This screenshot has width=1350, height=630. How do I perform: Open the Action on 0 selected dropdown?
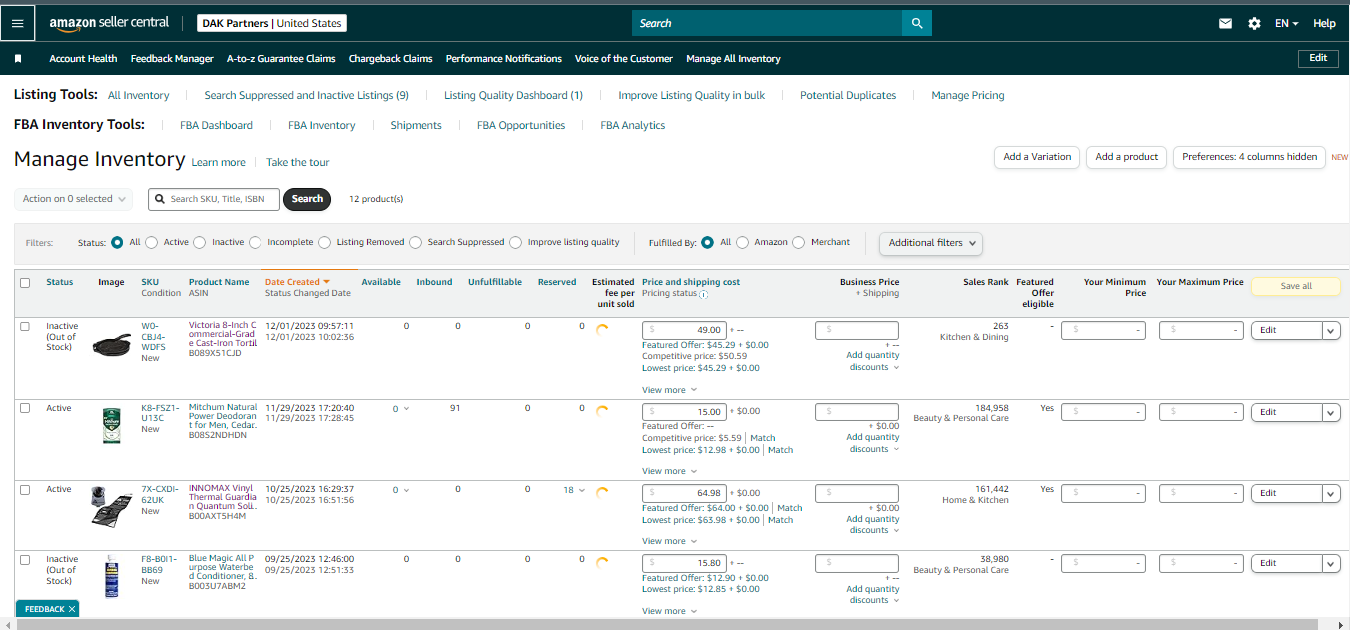tap(74, 199)
